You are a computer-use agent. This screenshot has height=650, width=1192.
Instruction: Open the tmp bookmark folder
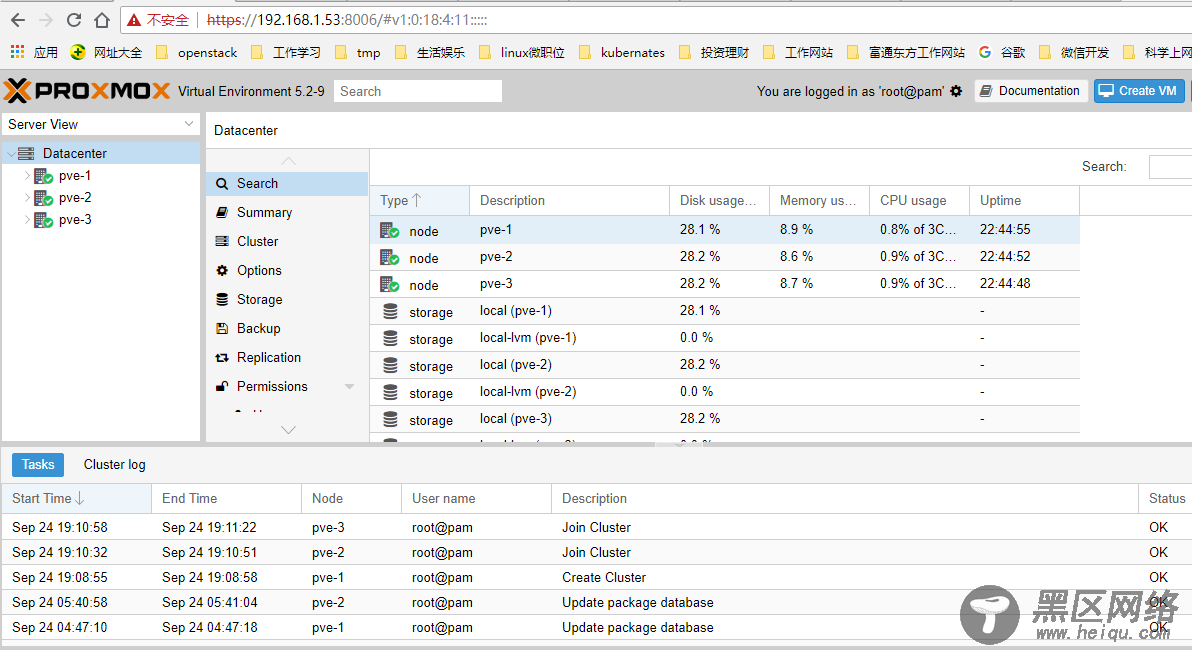pos(358,52)
